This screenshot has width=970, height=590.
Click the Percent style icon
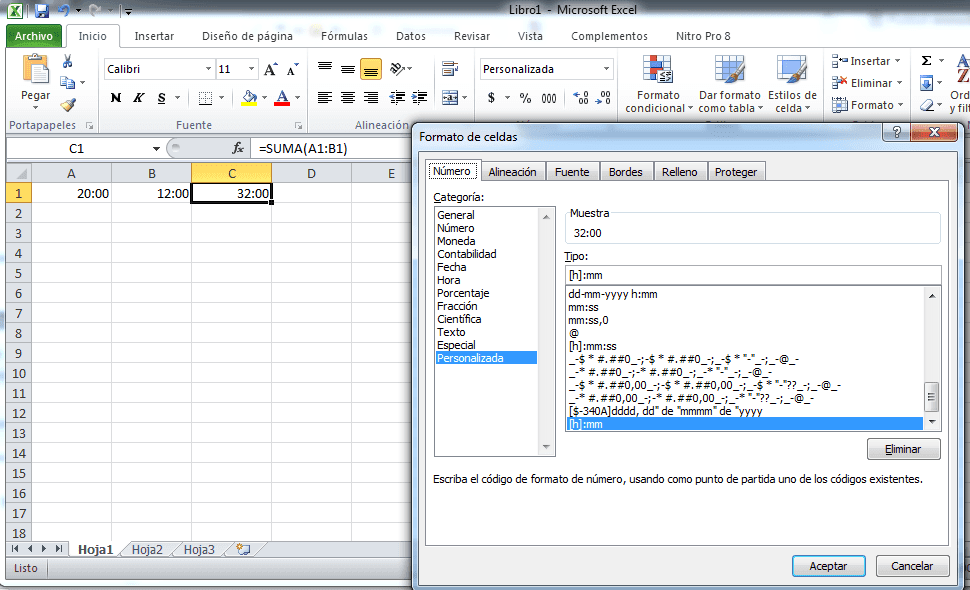(525, 98)
